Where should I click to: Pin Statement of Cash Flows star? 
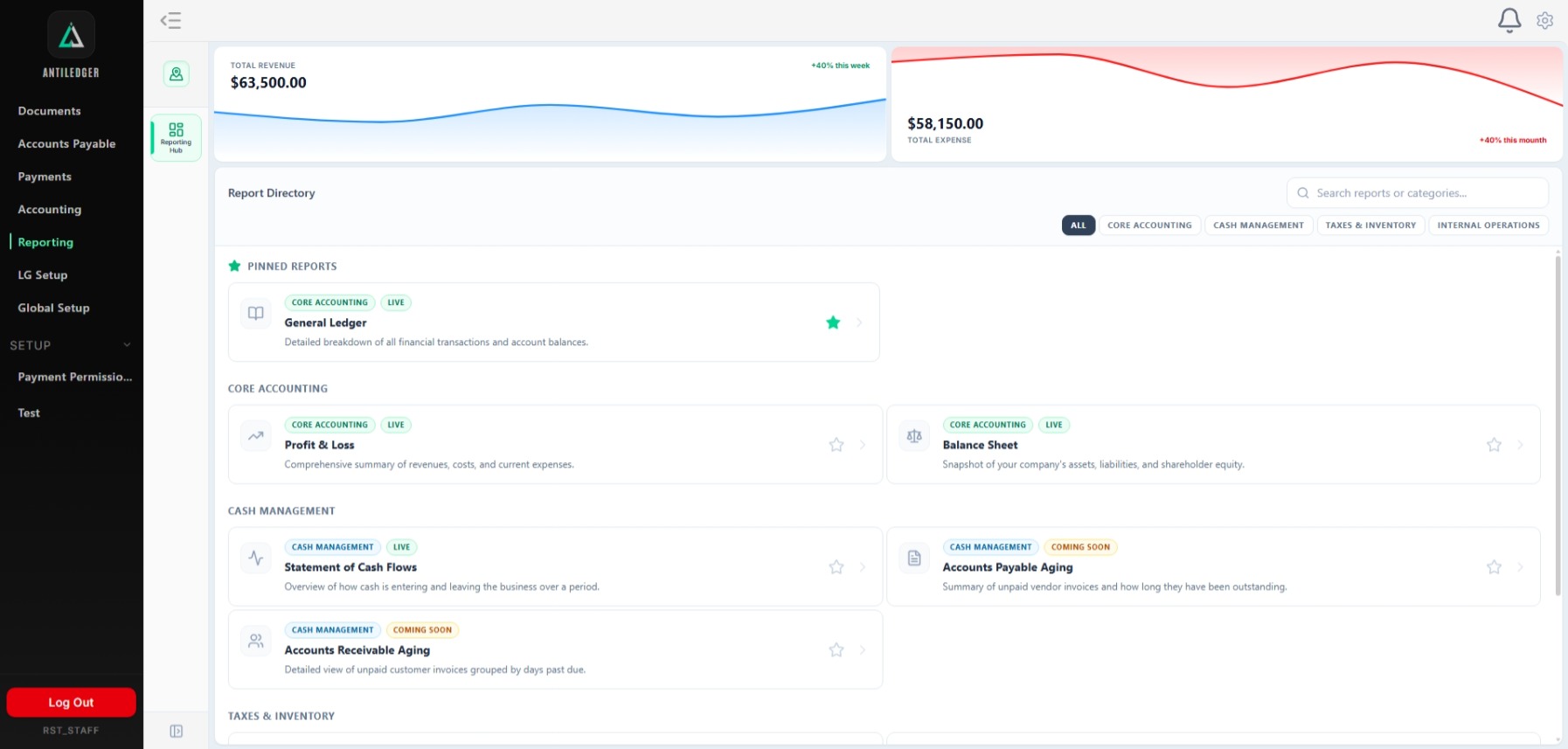pos(836,567)
